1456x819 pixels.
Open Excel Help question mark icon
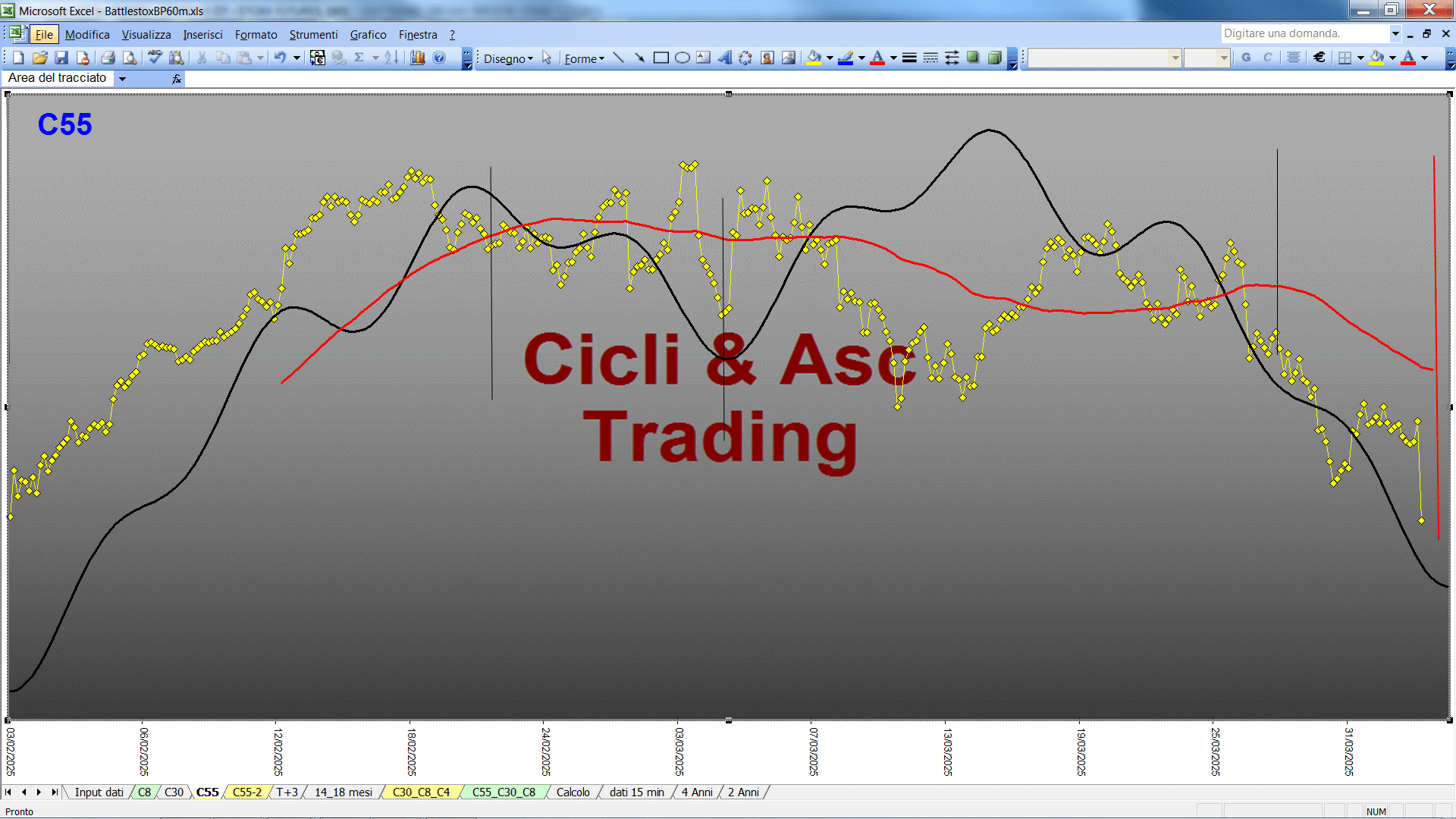tap(439, 58)
